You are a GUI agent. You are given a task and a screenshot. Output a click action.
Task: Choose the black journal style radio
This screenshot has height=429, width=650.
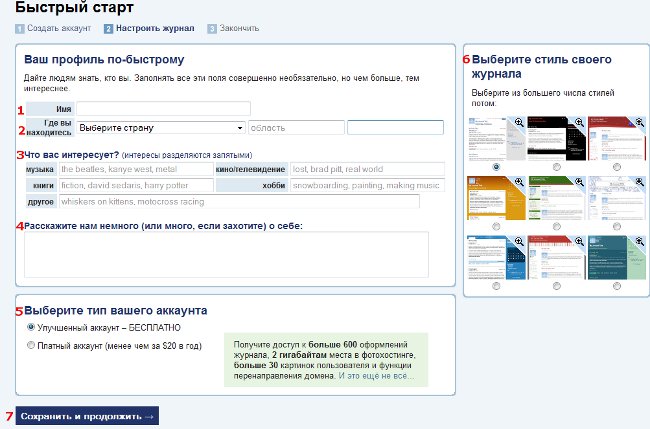557,167
